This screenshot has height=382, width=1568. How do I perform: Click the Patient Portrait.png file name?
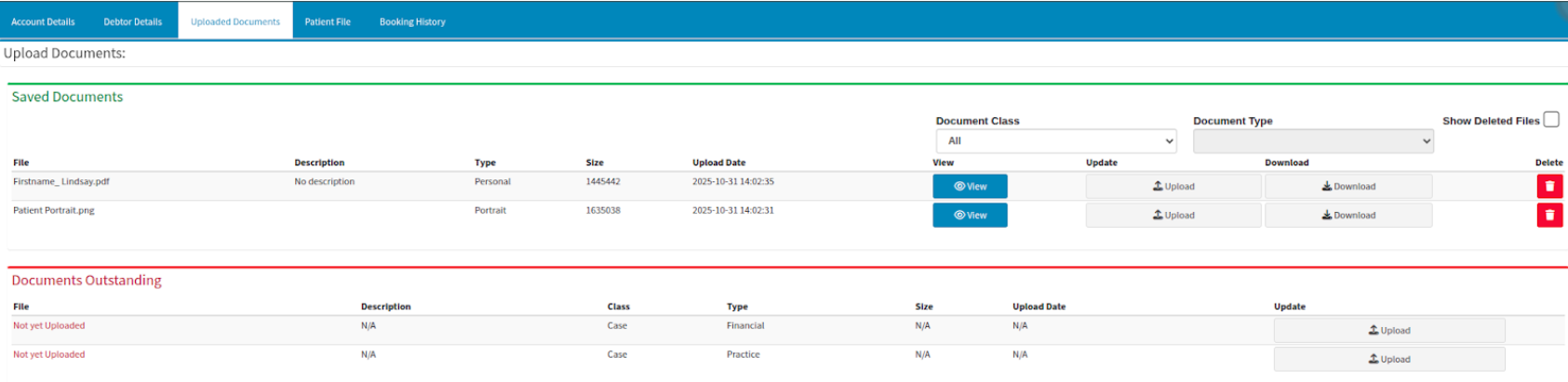(x=54, y=210)
